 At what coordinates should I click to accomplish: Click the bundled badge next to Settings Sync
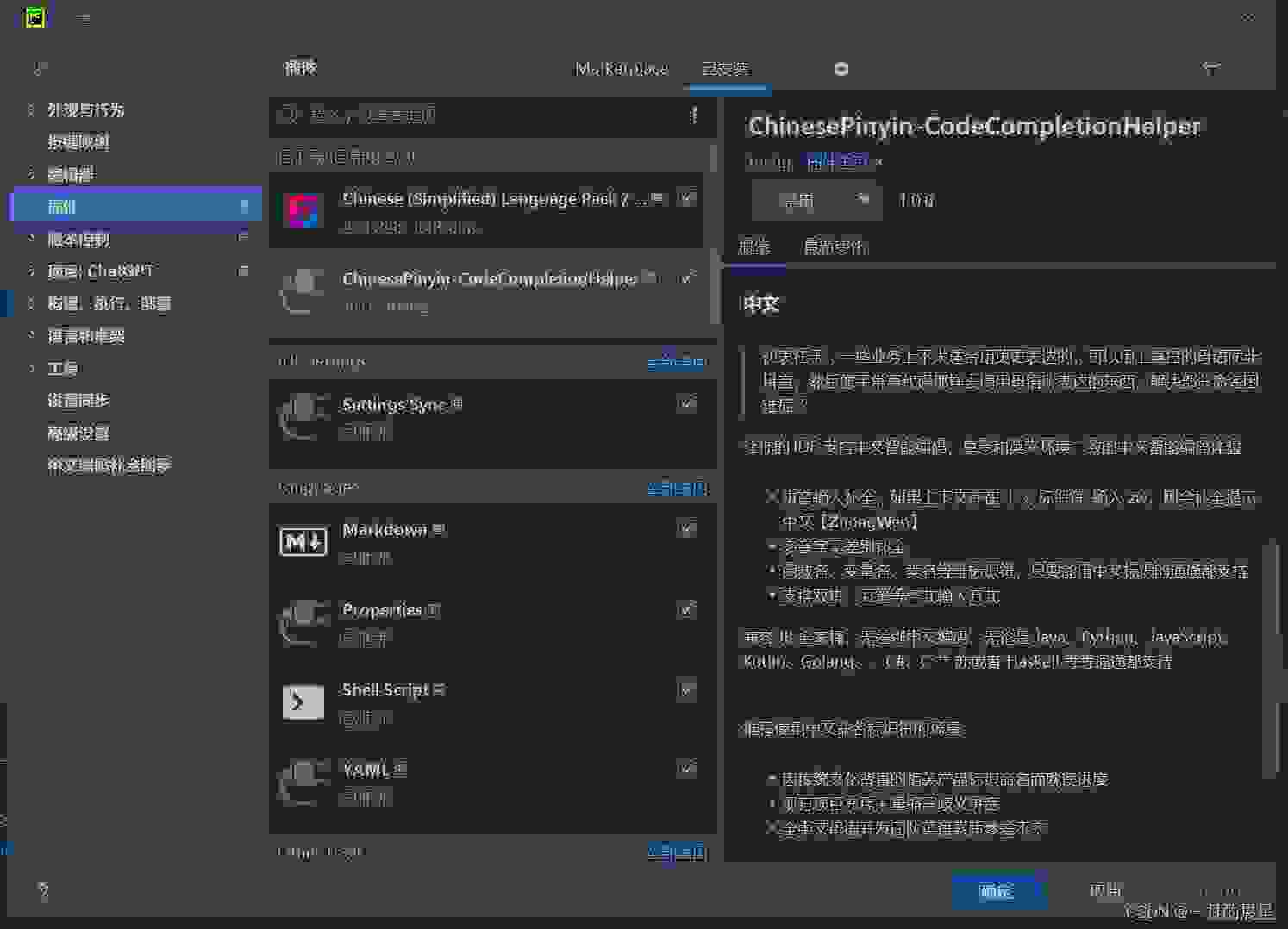coord(457,404)
